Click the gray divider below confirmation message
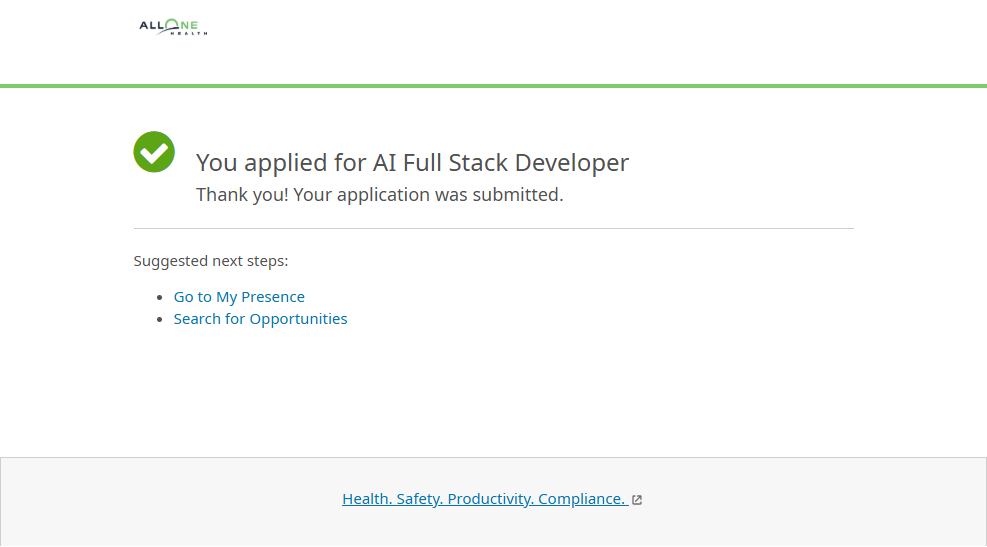This screenshot has width=987, height=547. pos(493,229)
